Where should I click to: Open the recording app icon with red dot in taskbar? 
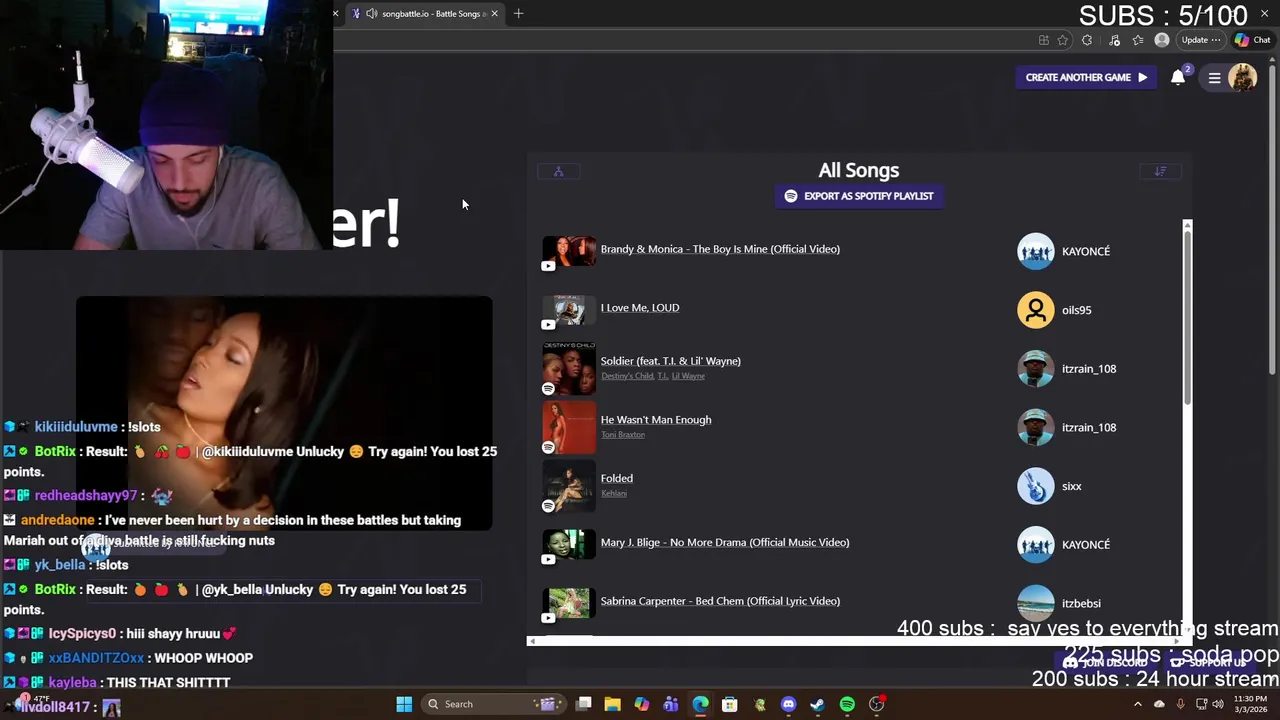tap(877, 704)
